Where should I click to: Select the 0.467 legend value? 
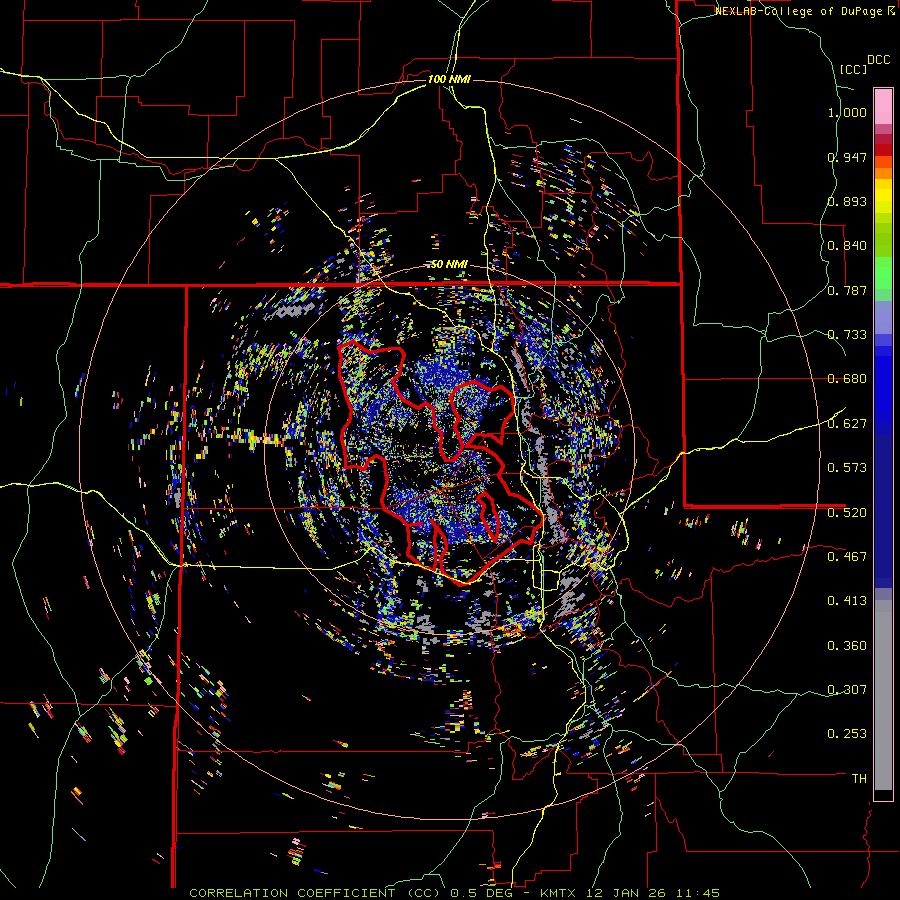[x=847, y=556]
